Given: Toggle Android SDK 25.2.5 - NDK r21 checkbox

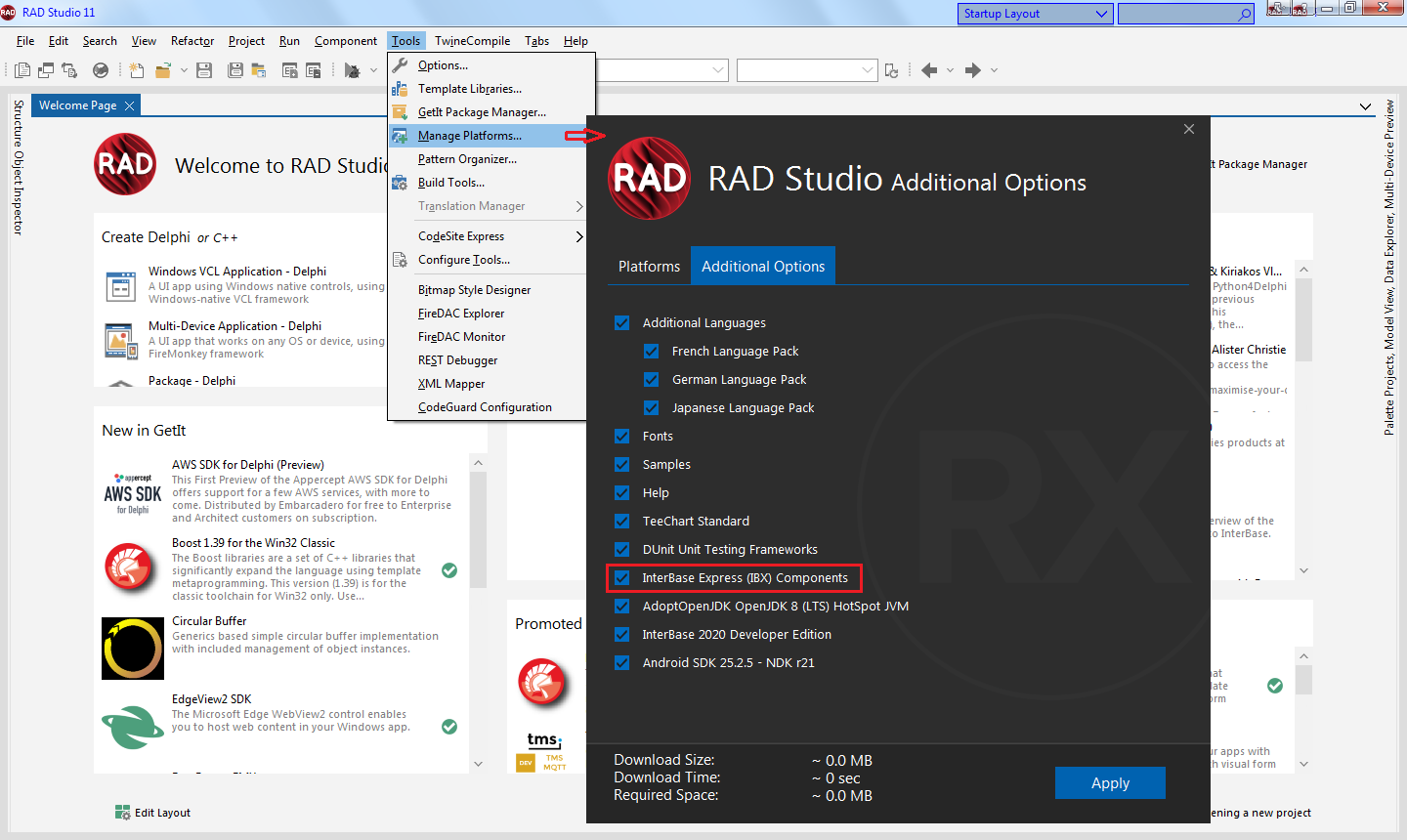Looking at the screenshot, I should pyautogui.click(x=621, y=662).
